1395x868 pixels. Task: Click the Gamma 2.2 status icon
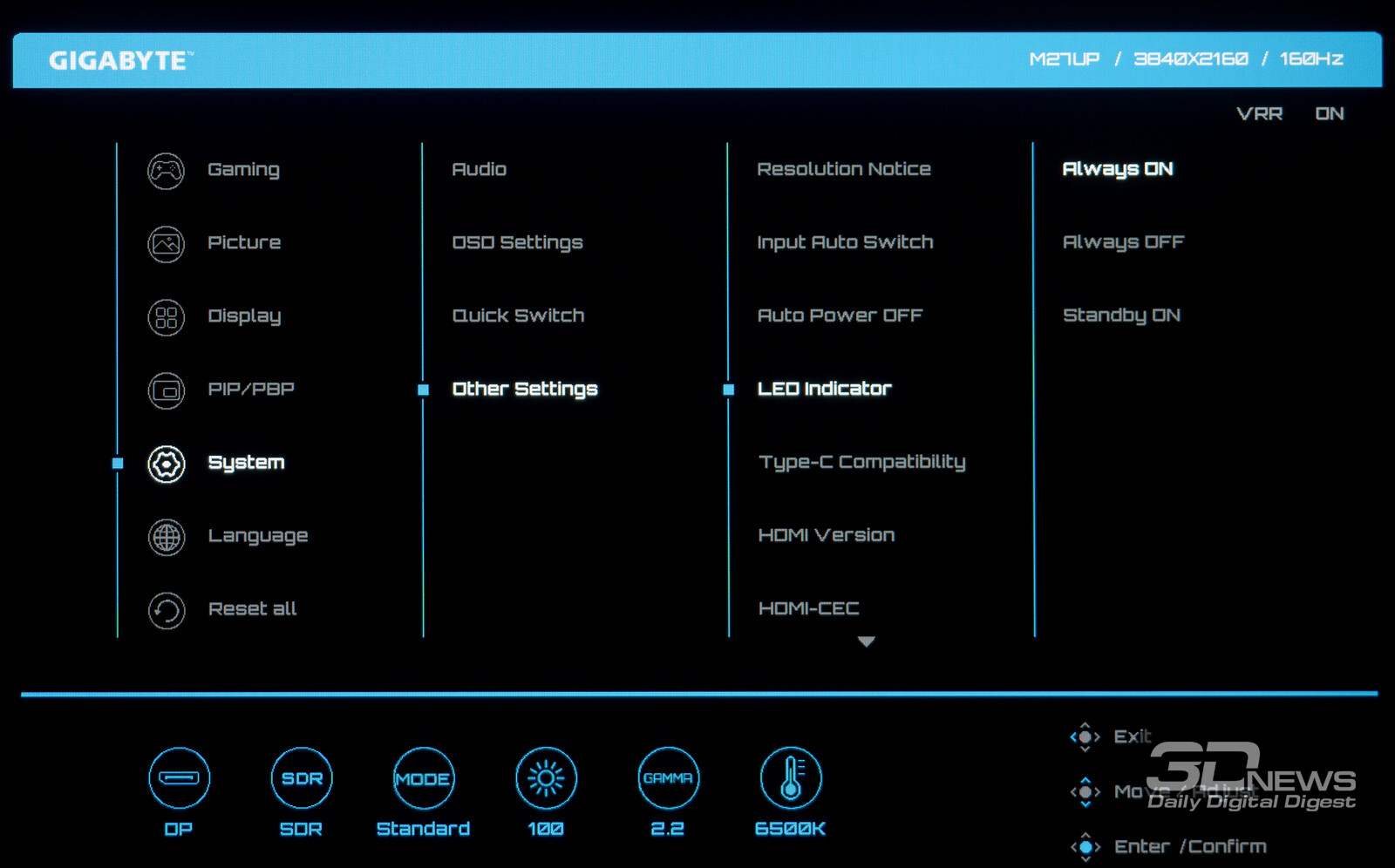pos(668,778)
